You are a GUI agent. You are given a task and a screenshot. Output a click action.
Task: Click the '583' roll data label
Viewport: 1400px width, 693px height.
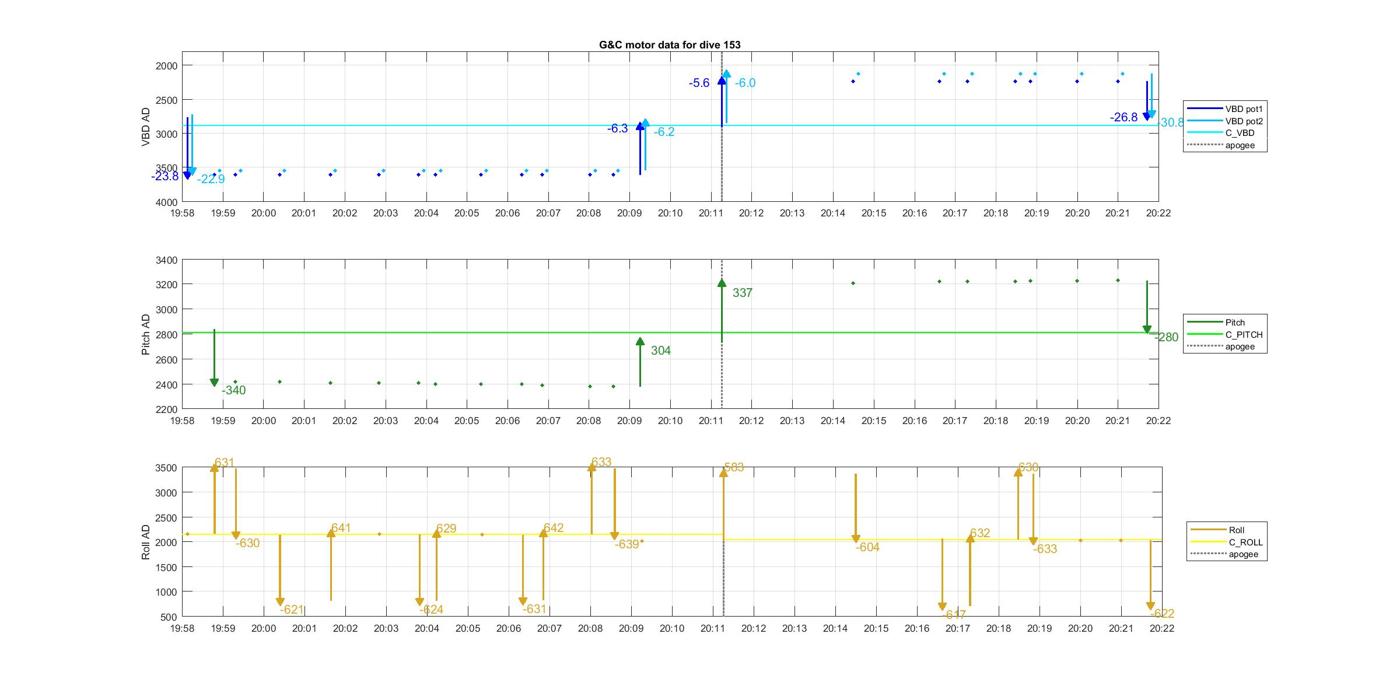click(x=734, y=467)
